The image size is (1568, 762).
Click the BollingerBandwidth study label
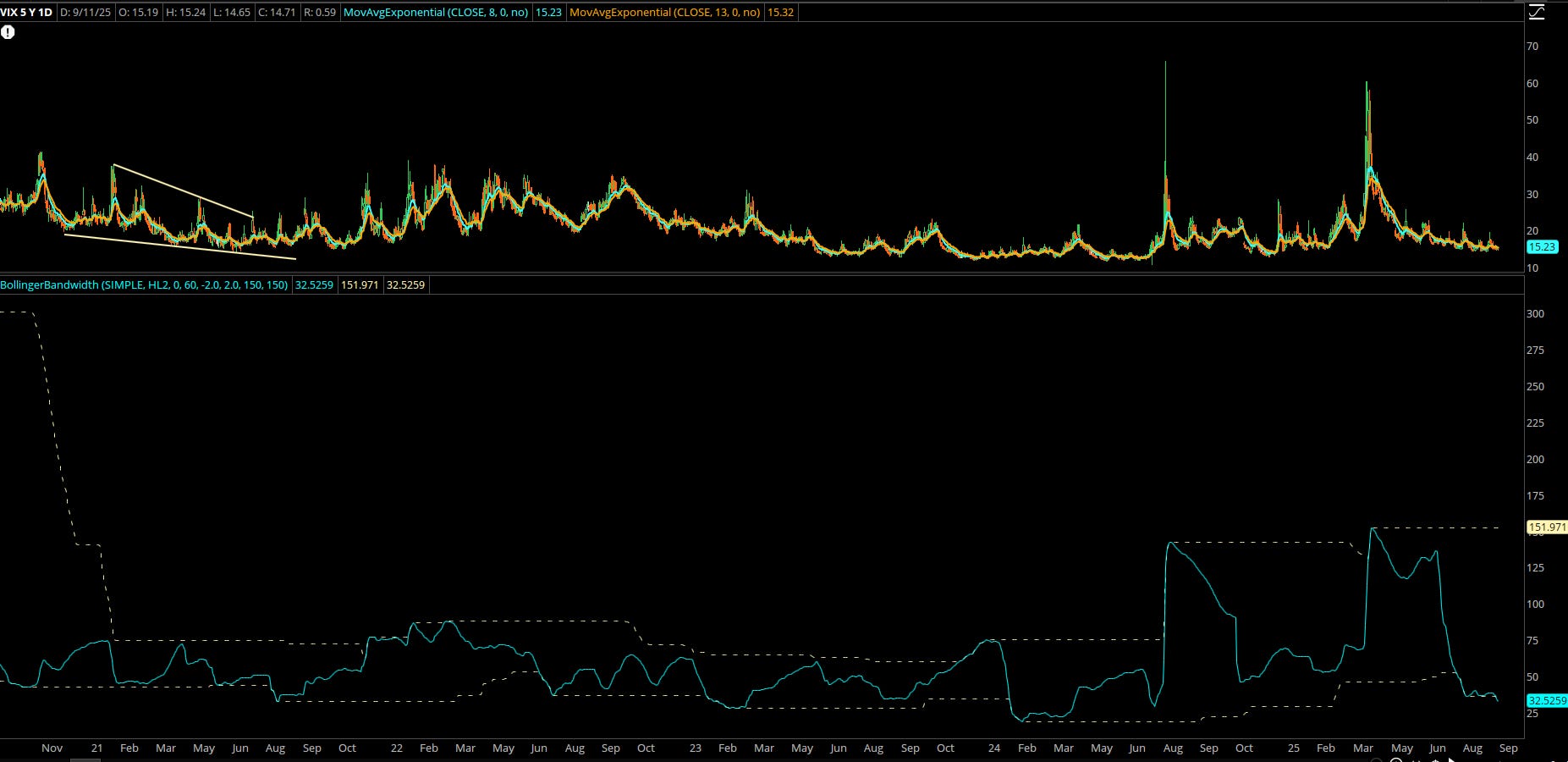click(144, 285)
